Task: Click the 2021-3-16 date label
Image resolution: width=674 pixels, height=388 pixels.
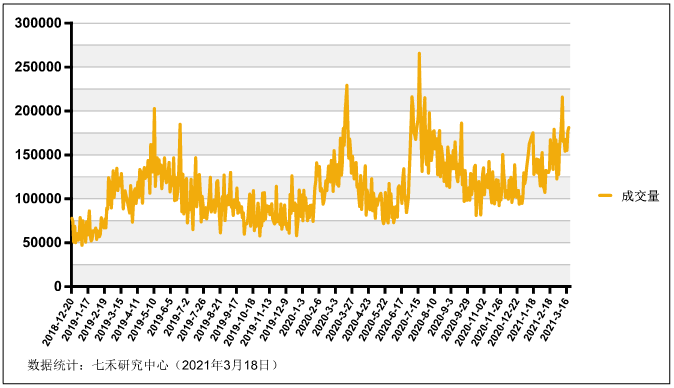Action: pos(555,319)
